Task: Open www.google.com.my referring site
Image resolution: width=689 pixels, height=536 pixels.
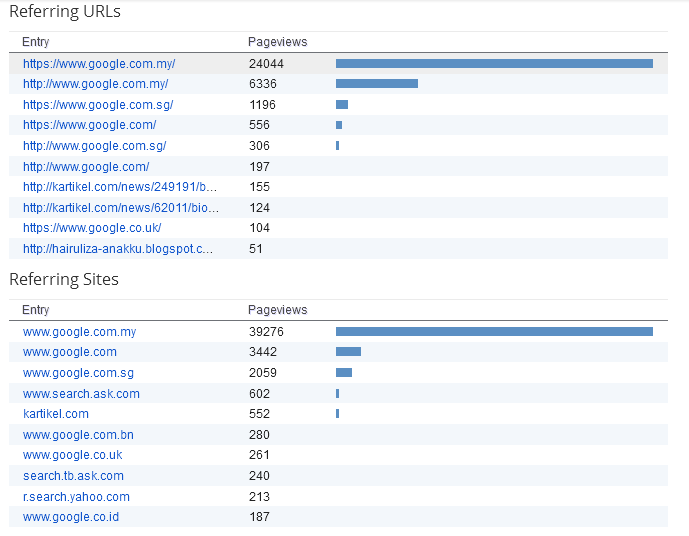Action: (x=80, y=332)
